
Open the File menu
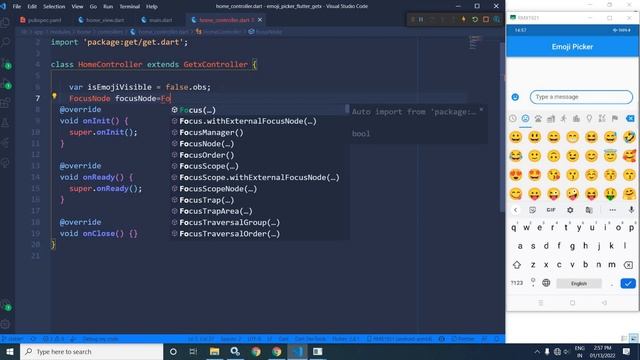point(17,7)
